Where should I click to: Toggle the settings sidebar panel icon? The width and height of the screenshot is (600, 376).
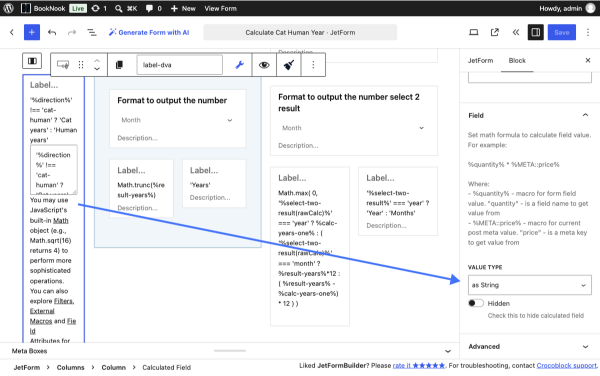pyautogui.click(x=536, y=32)
